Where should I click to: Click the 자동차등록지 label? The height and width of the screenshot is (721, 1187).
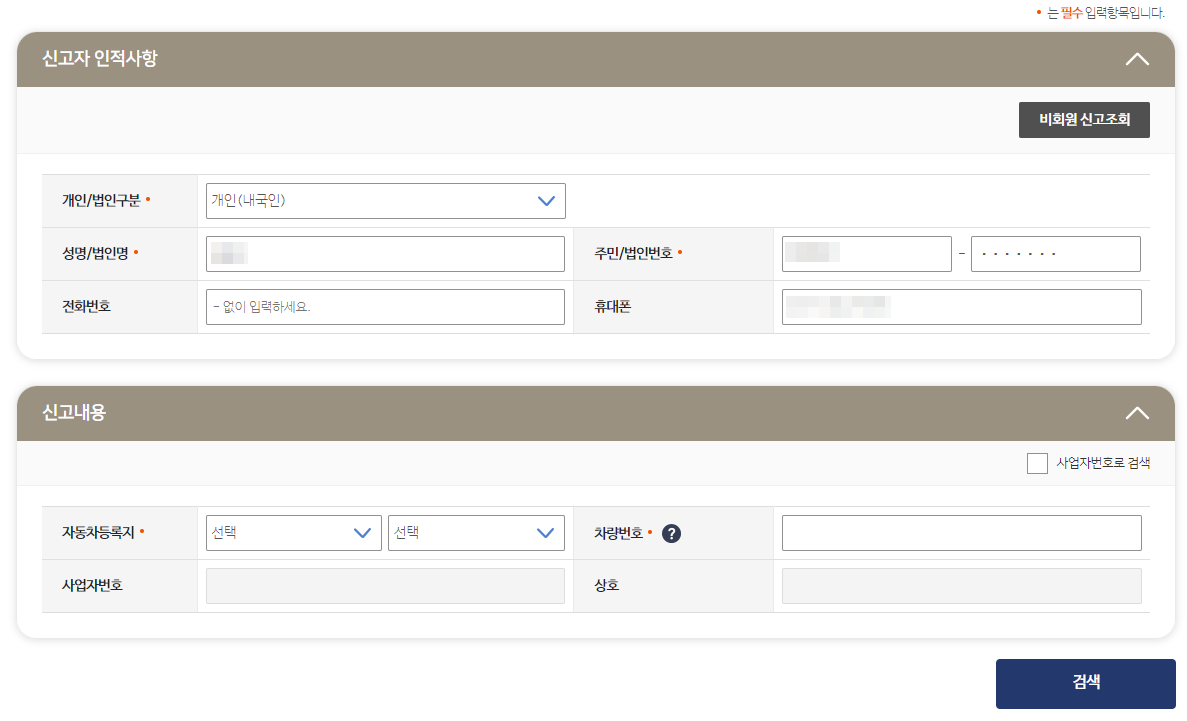[98, 533]
